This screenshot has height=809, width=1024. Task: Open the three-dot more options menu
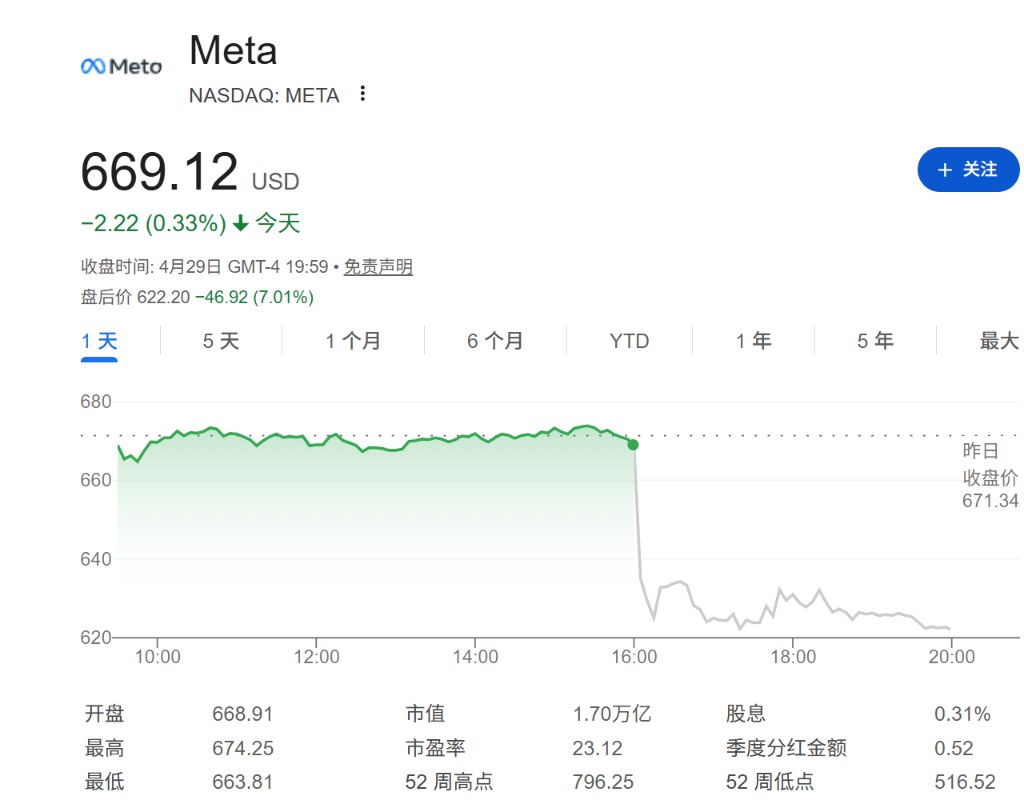point(363,94)
